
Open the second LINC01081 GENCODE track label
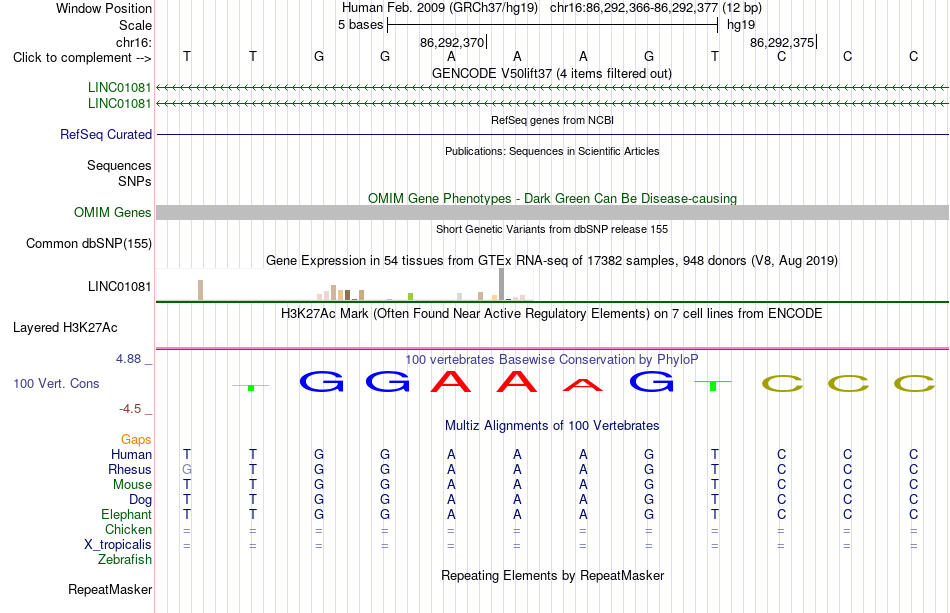click(119, 104)
